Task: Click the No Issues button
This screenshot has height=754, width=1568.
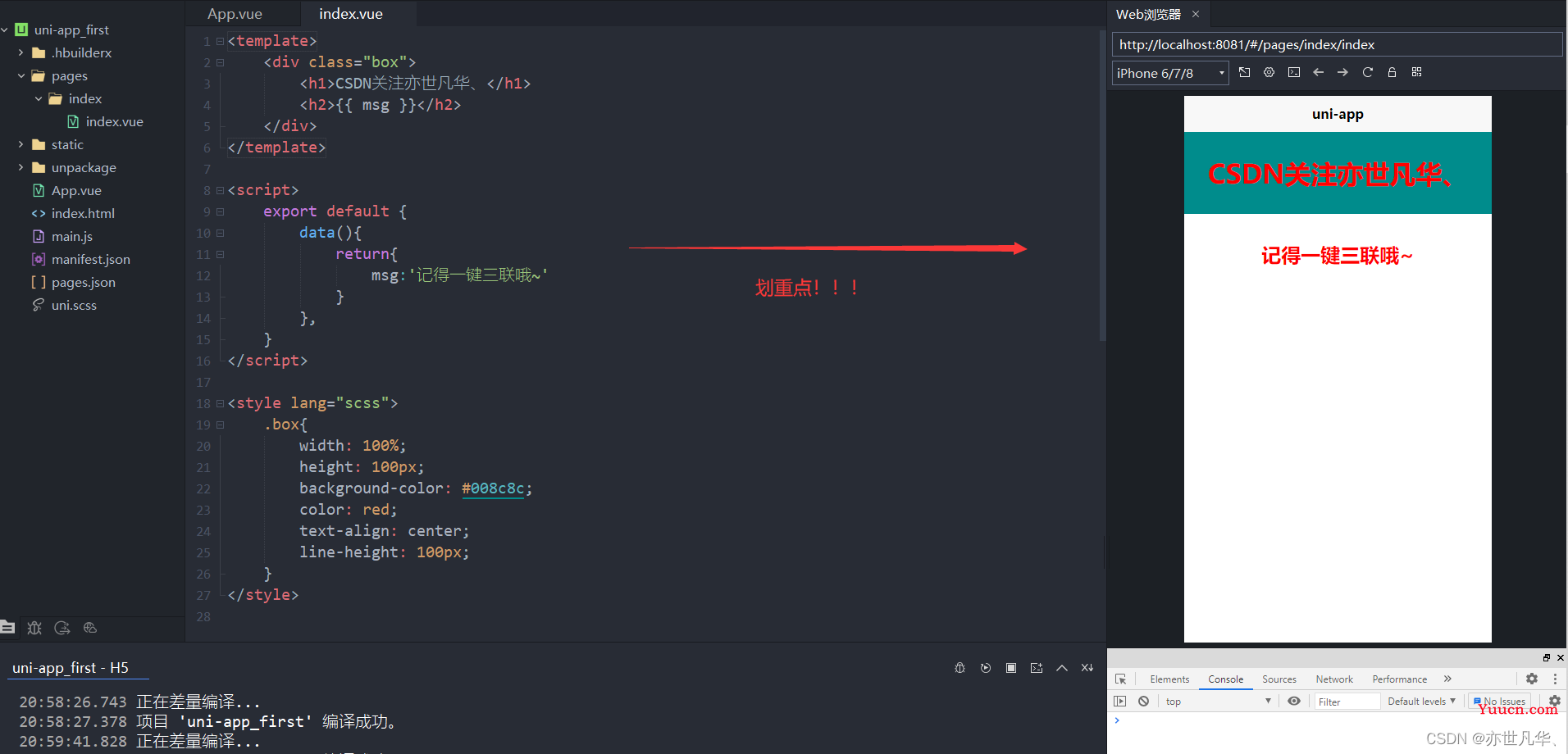Action: [1499, 701]
